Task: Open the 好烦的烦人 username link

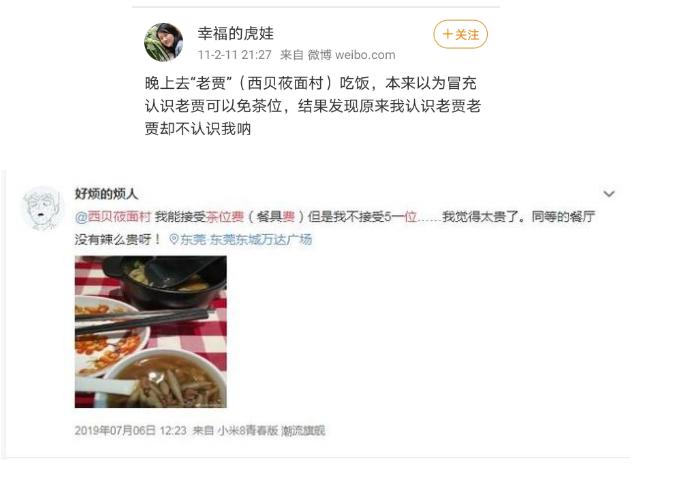Action: pos(106,194)
